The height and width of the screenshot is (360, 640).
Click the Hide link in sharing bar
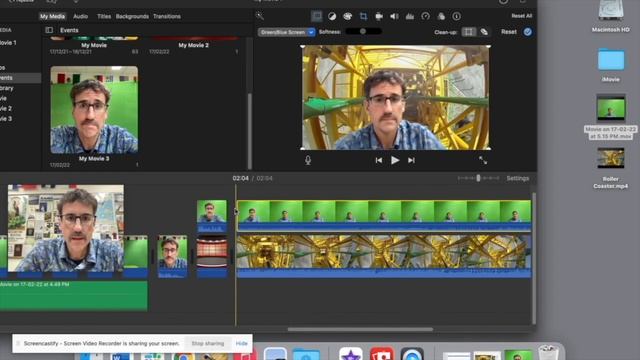[x=242, y=344]
